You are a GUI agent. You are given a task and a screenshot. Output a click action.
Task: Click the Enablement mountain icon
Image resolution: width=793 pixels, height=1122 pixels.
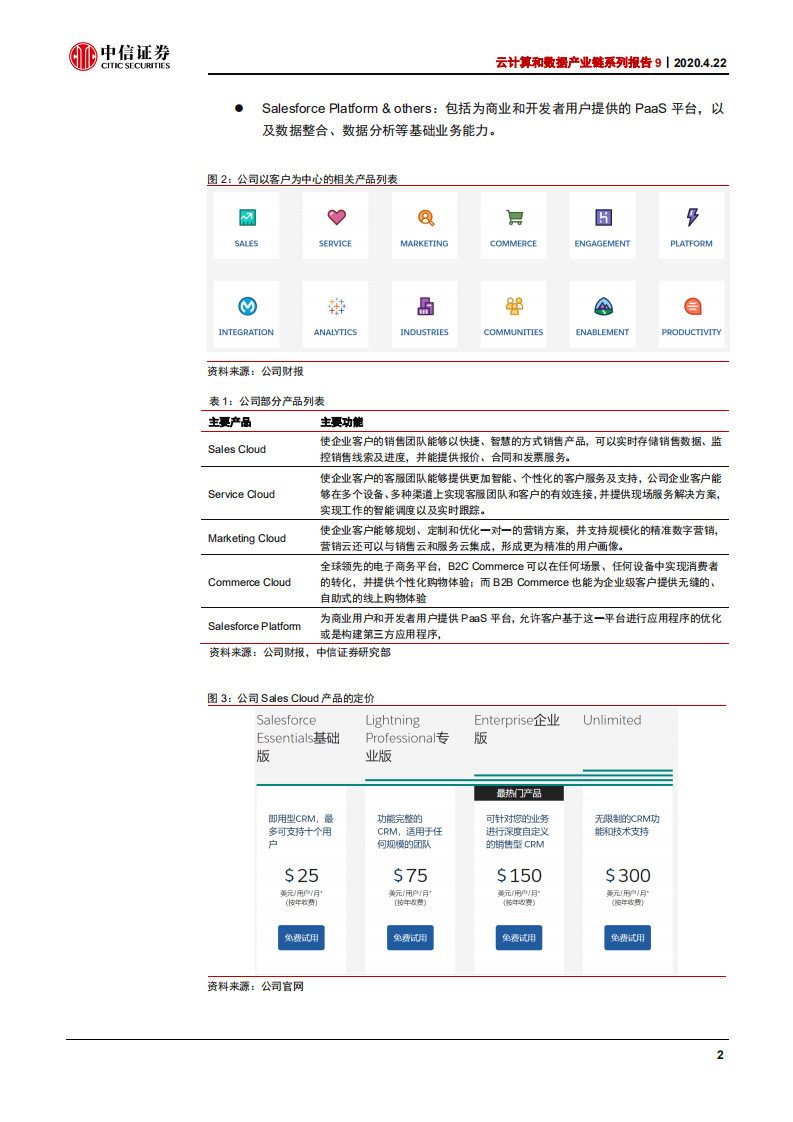pos(603,306)
